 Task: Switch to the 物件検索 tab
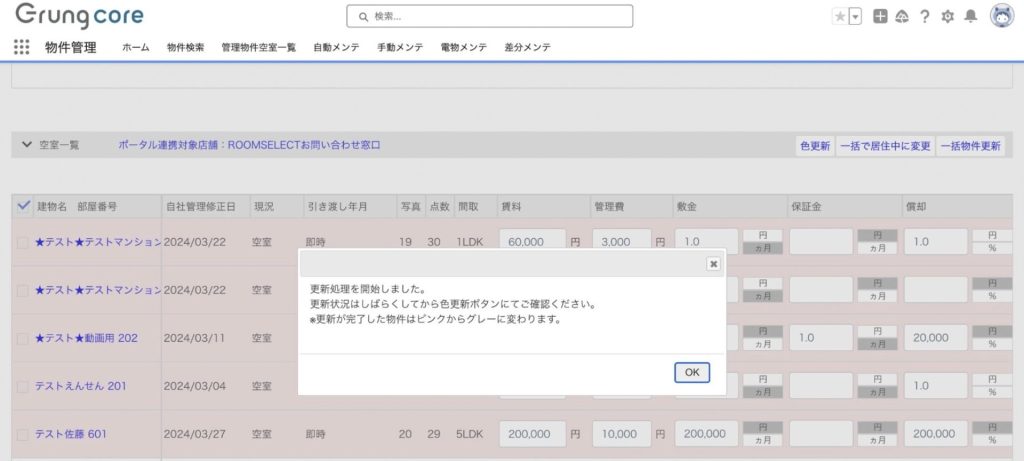coord(188,47)
